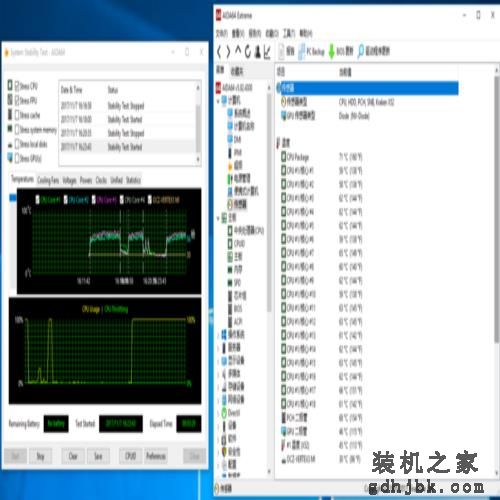Viewport: 500px width, 500px height.
Task: Toggle Stress CPU checkbox
Action: pos(18,86)
